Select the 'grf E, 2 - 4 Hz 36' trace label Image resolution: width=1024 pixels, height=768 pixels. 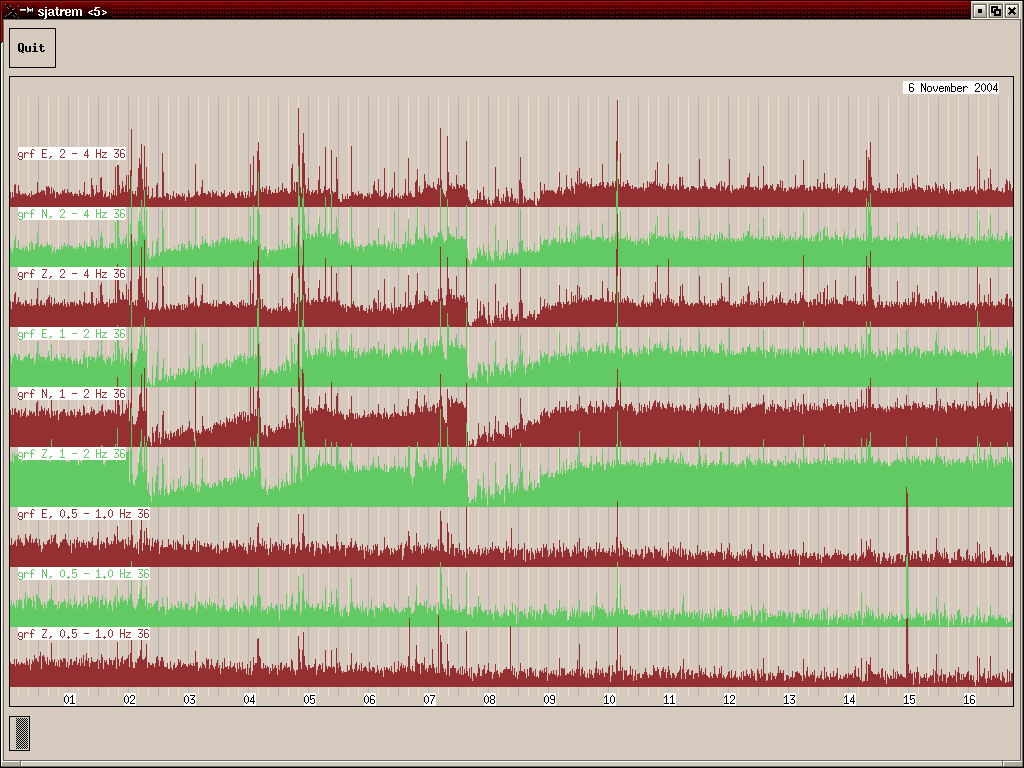click(72, 154)
